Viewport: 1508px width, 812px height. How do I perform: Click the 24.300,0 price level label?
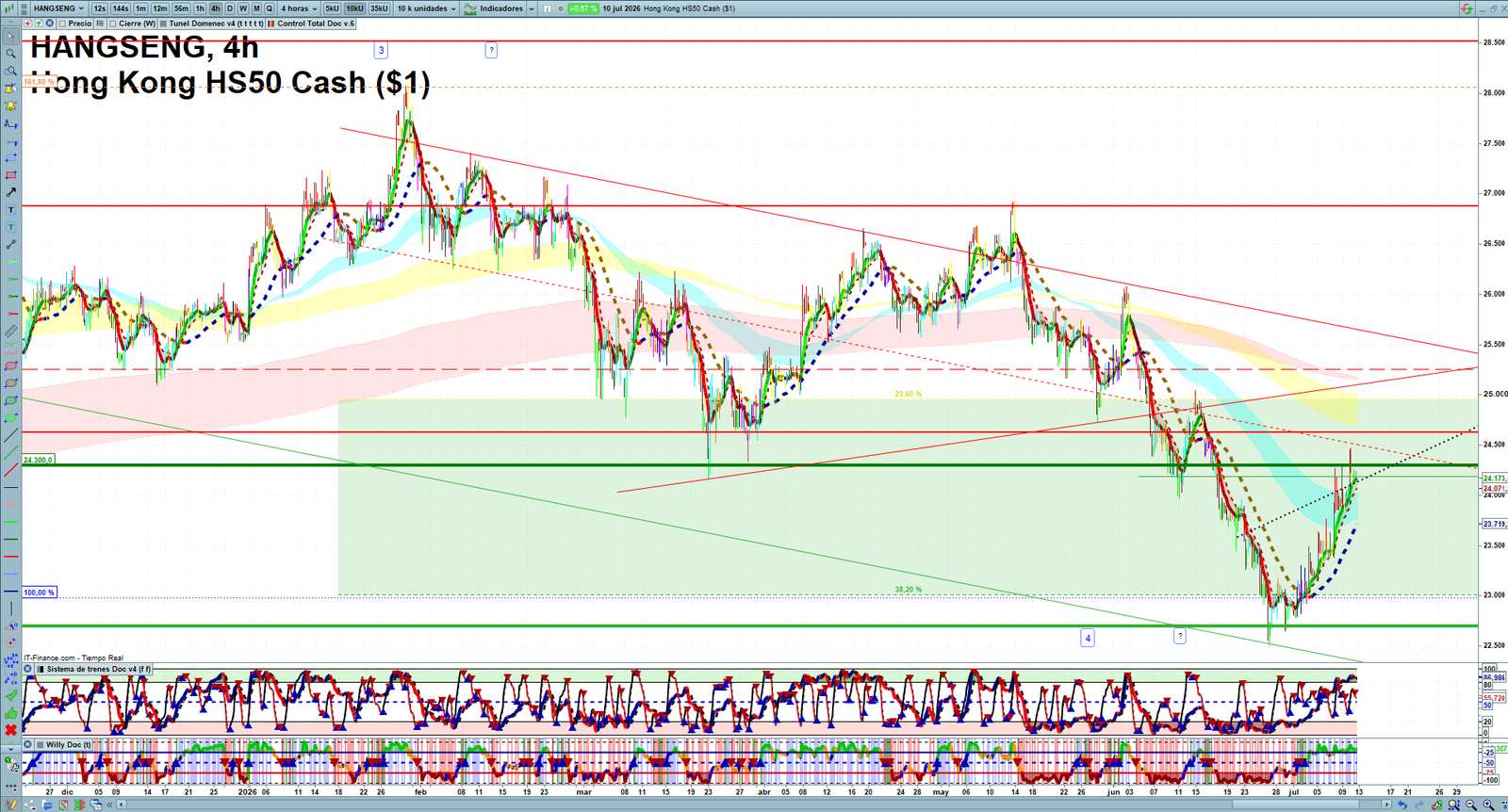click(x=39, y=460)
